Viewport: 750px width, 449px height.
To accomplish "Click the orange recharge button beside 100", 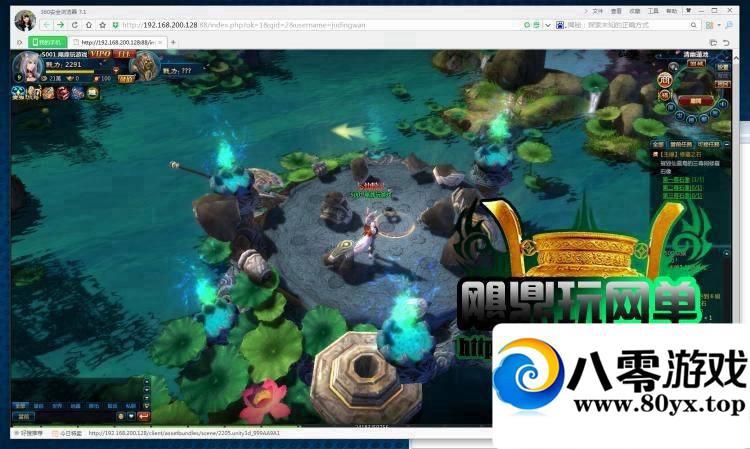I will [126, 78].
